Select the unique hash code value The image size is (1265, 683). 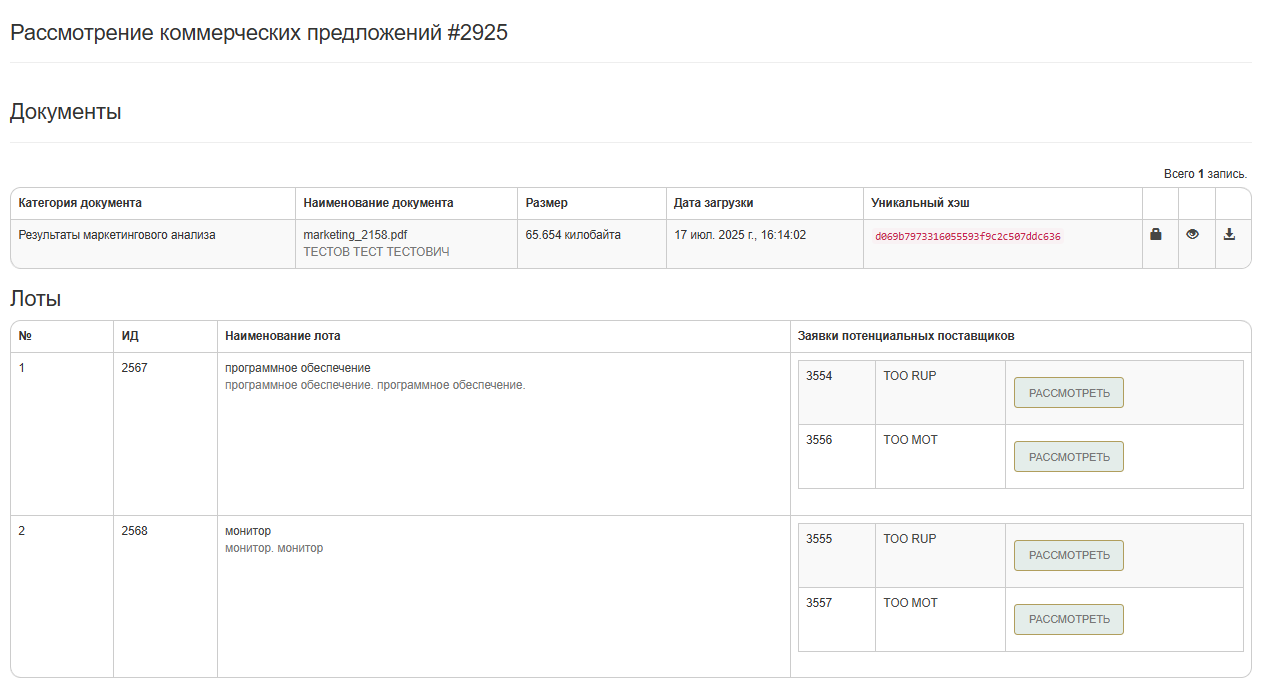click(x=967, y=237)
